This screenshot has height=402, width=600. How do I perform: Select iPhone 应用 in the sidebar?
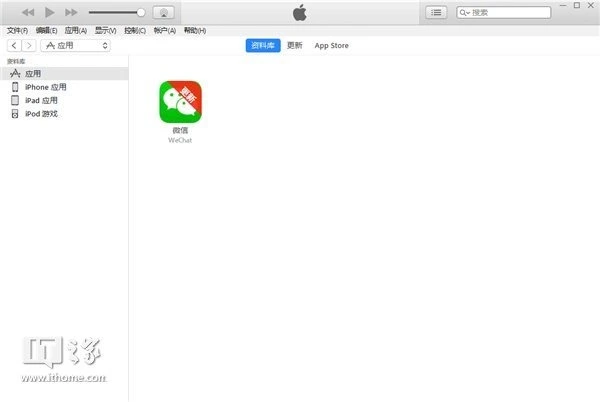(46, 87)
